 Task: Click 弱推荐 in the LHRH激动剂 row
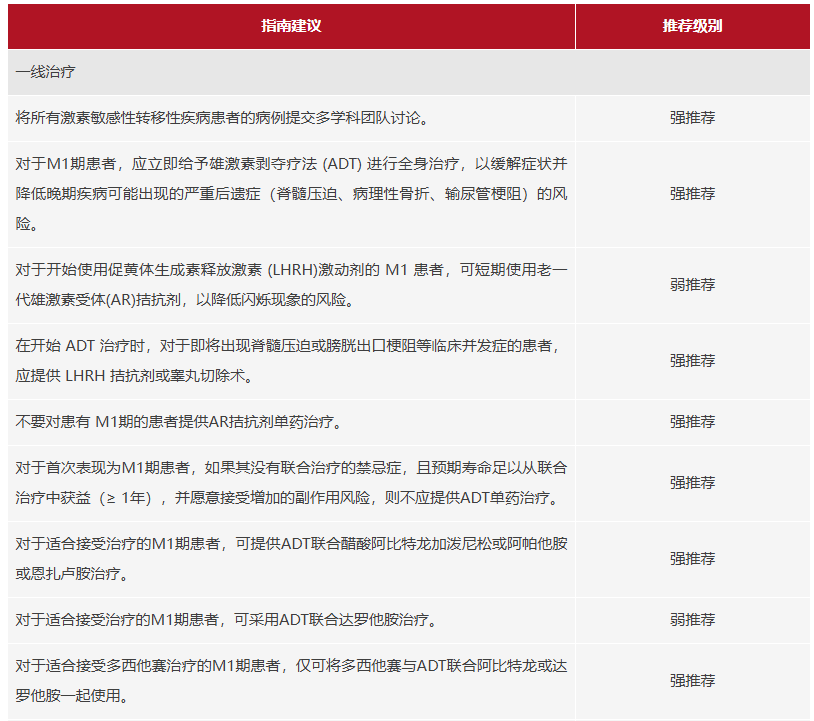[x=692, y=285]
